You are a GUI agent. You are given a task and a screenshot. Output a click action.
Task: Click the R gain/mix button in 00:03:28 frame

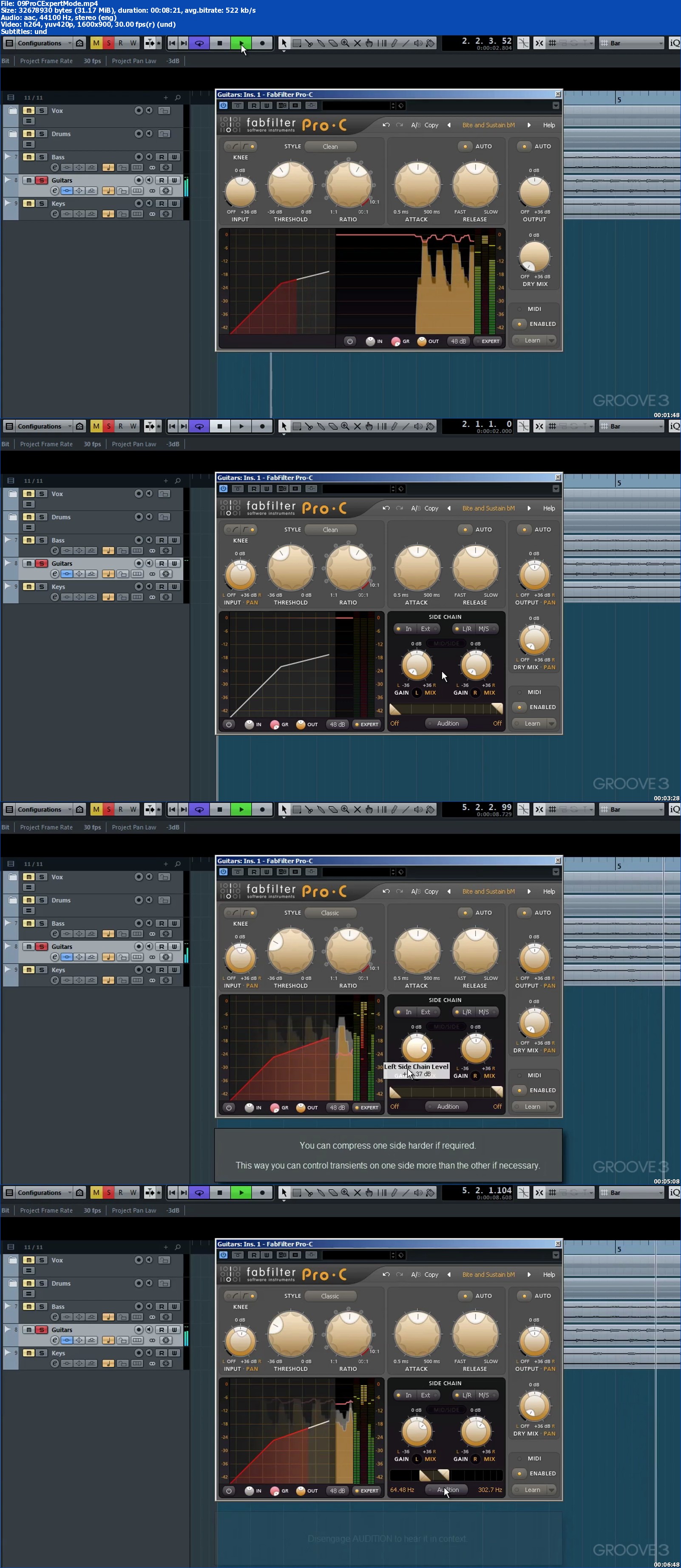[x=475, y=693]
